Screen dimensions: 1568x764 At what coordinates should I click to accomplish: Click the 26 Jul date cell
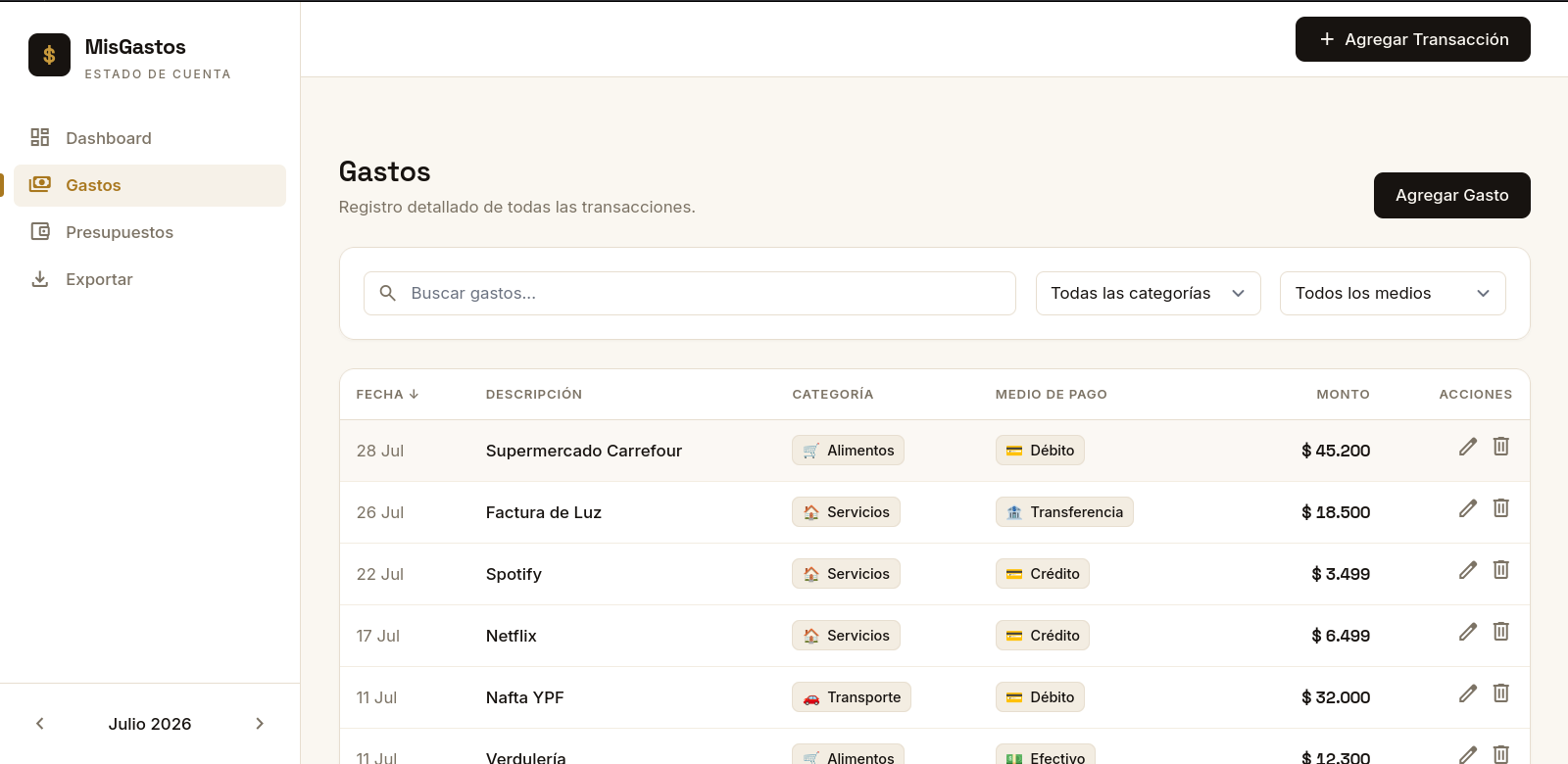click(x=380, y=512)
